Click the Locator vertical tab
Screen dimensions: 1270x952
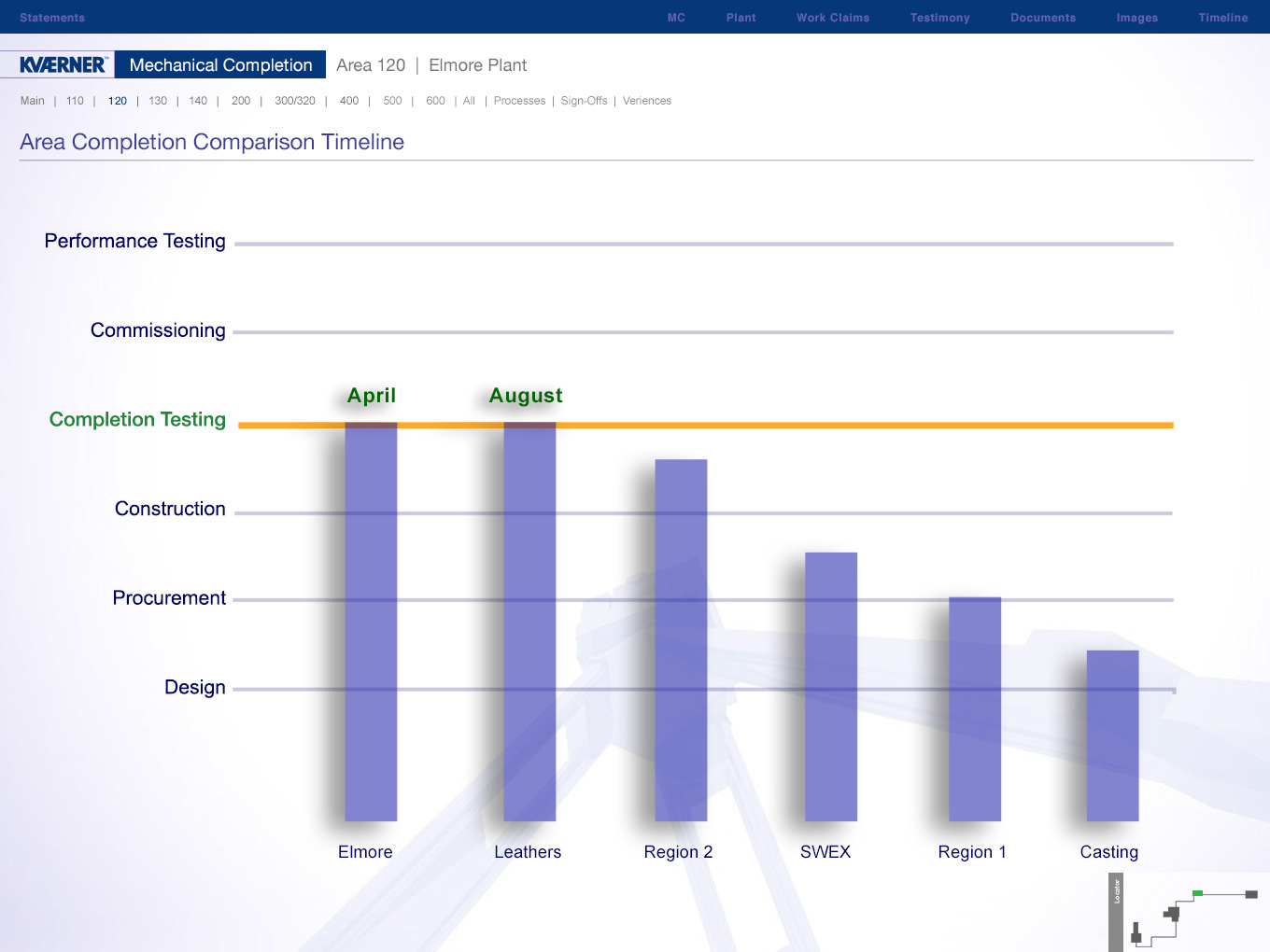(1116, 911)
